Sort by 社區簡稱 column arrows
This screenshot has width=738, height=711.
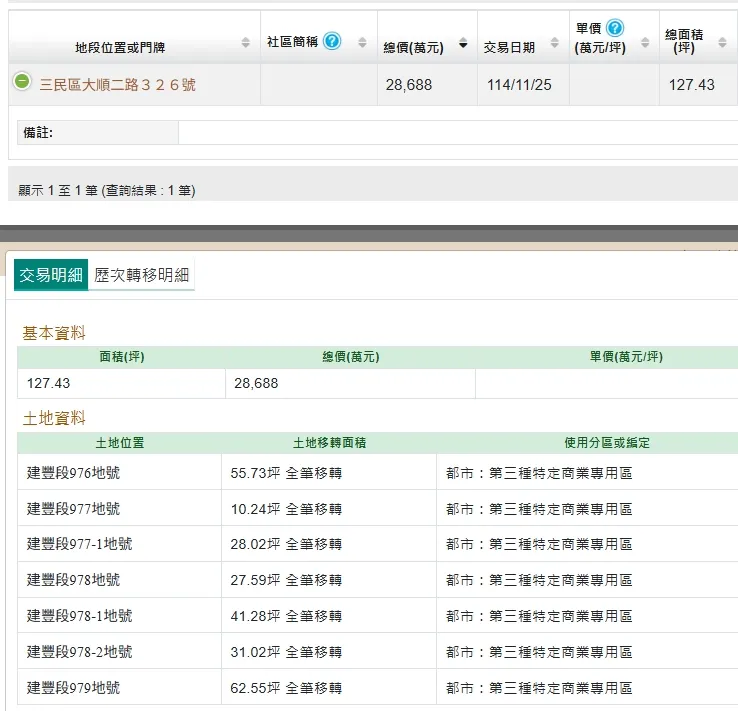pos(362,42)
